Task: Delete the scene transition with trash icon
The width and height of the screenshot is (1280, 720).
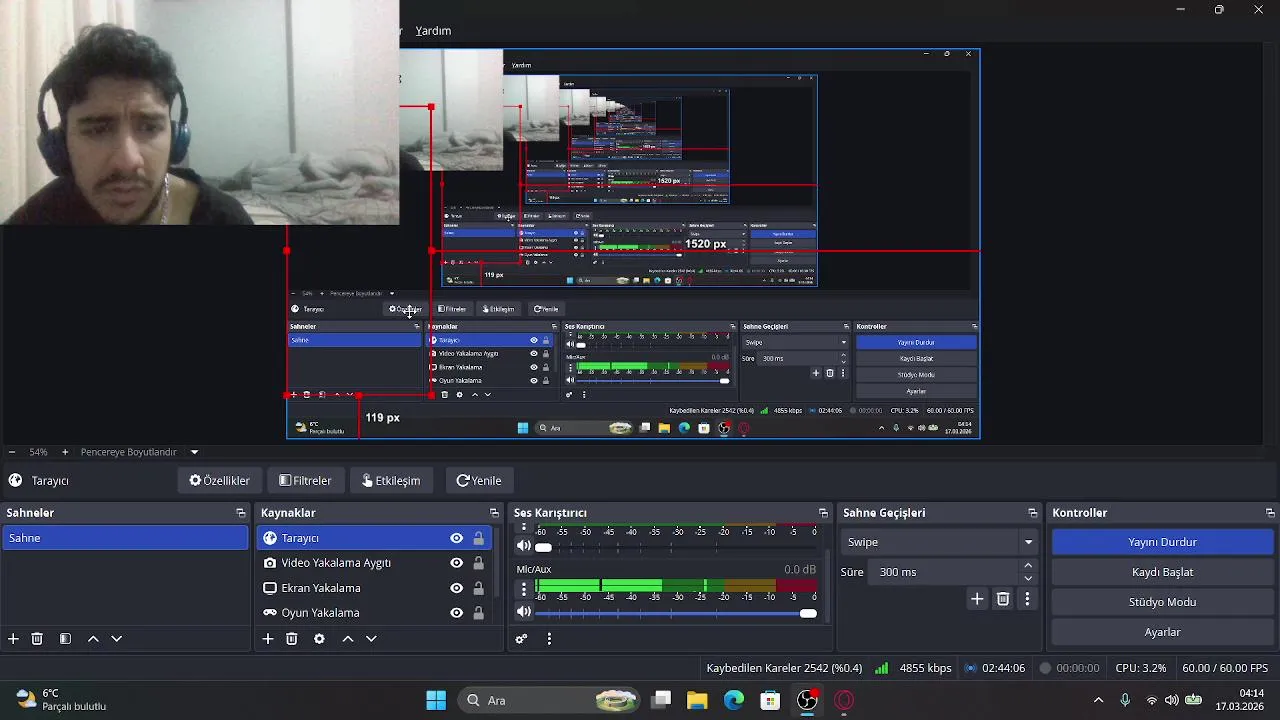Action: (x=1003, y=599)
